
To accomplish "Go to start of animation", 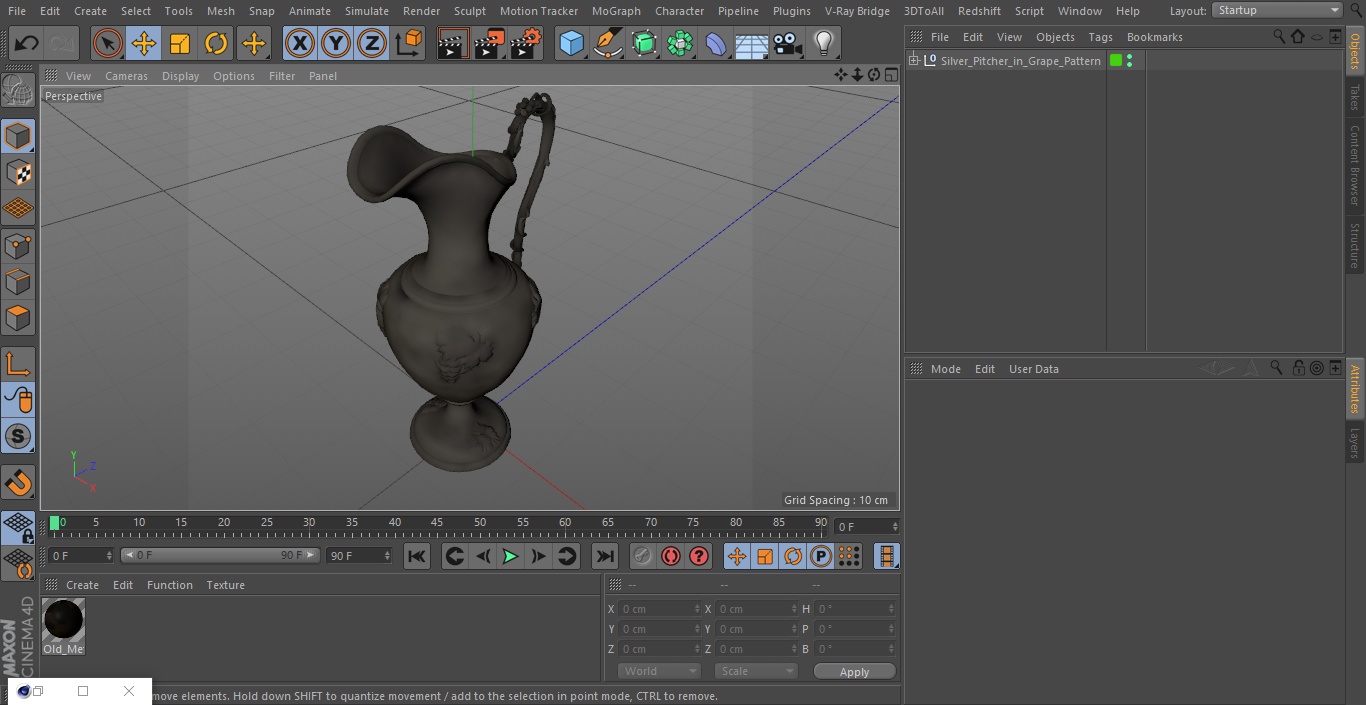I will pos(417,556).
